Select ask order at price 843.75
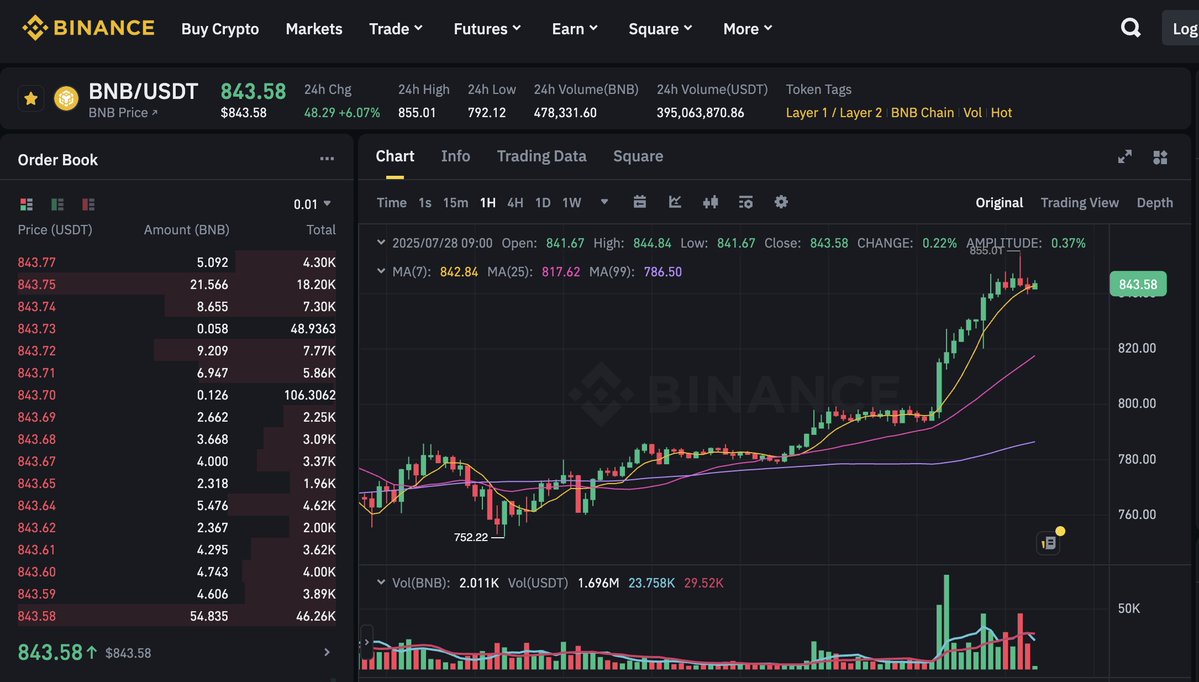 coord(177,284)
